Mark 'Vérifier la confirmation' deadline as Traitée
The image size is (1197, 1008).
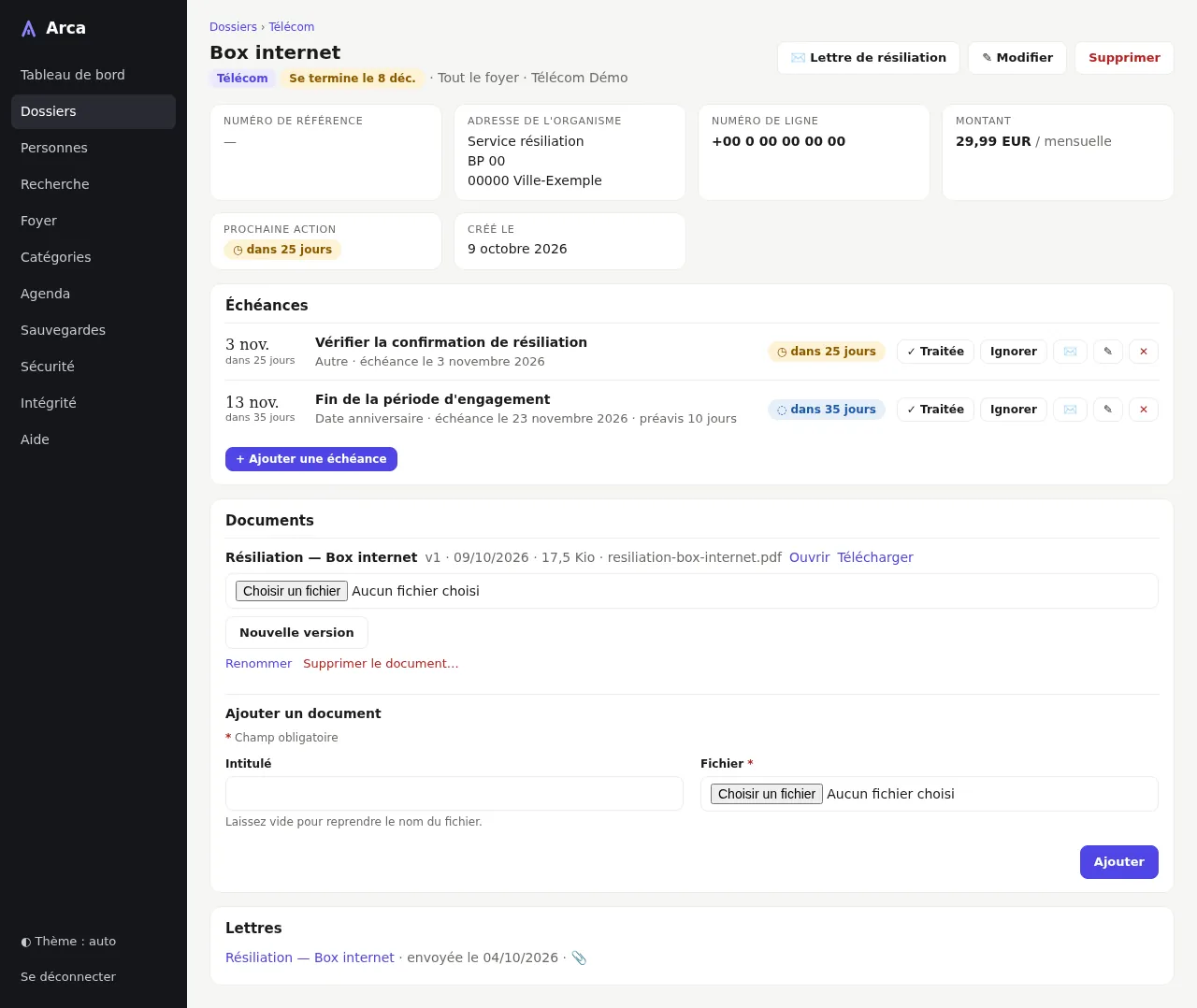935,352
